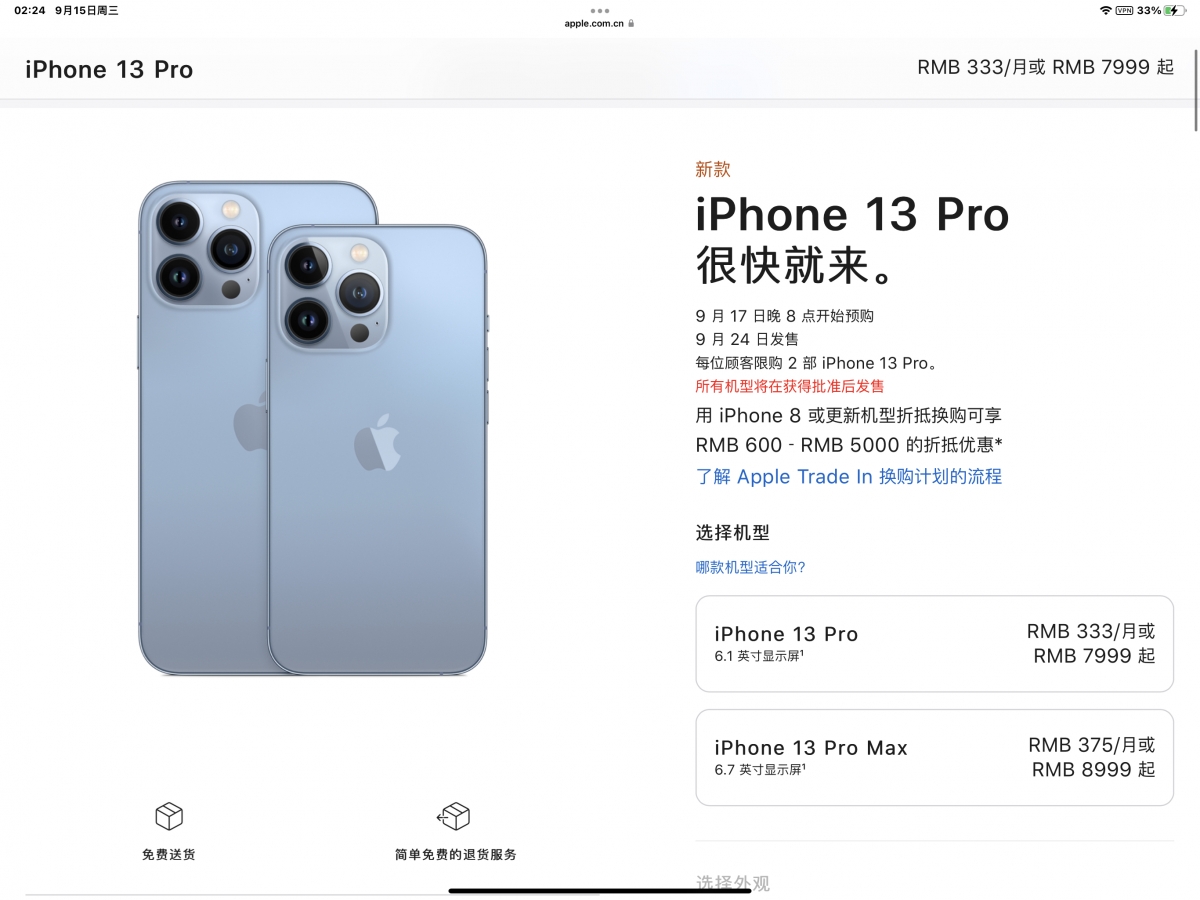Tap the VPN status indicator

pyautogui.click(x=1124, y=10)
